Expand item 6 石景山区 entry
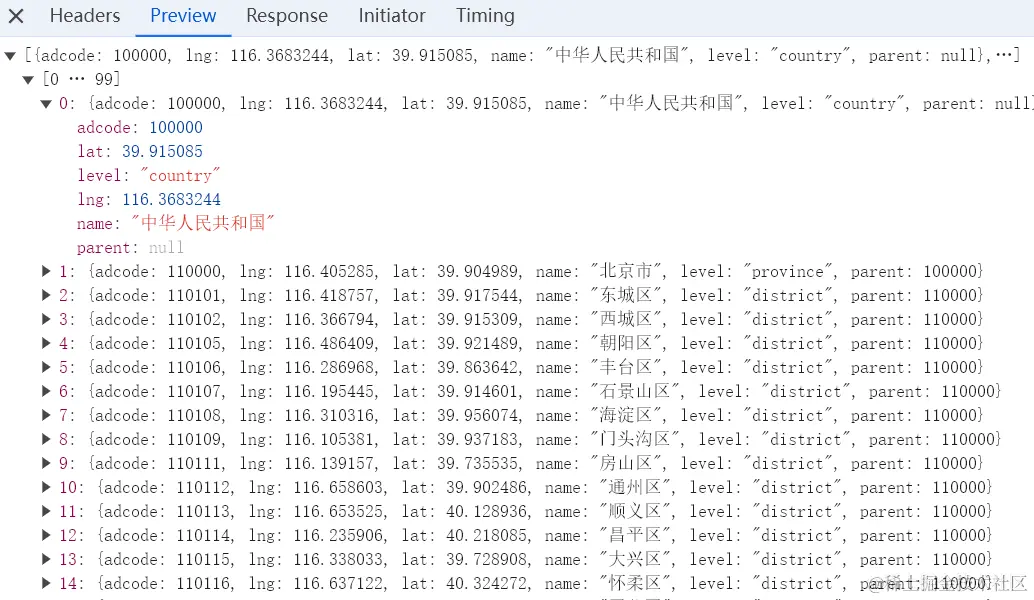The image size is (1034, 600). tap(46, 391)
